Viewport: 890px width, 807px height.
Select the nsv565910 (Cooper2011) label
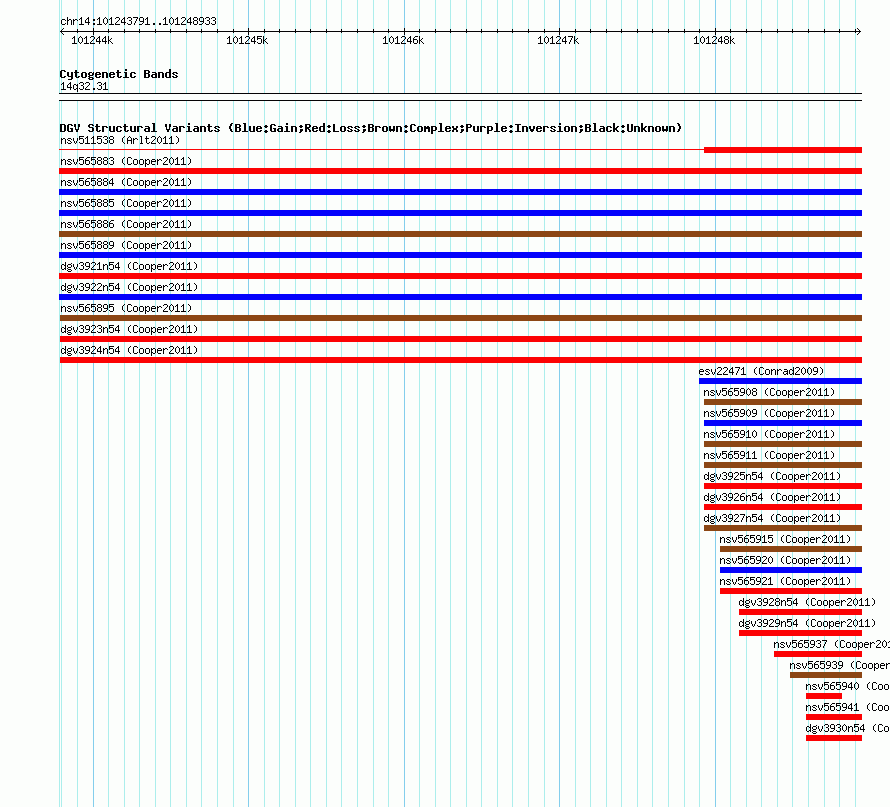(x=769, y=434)
